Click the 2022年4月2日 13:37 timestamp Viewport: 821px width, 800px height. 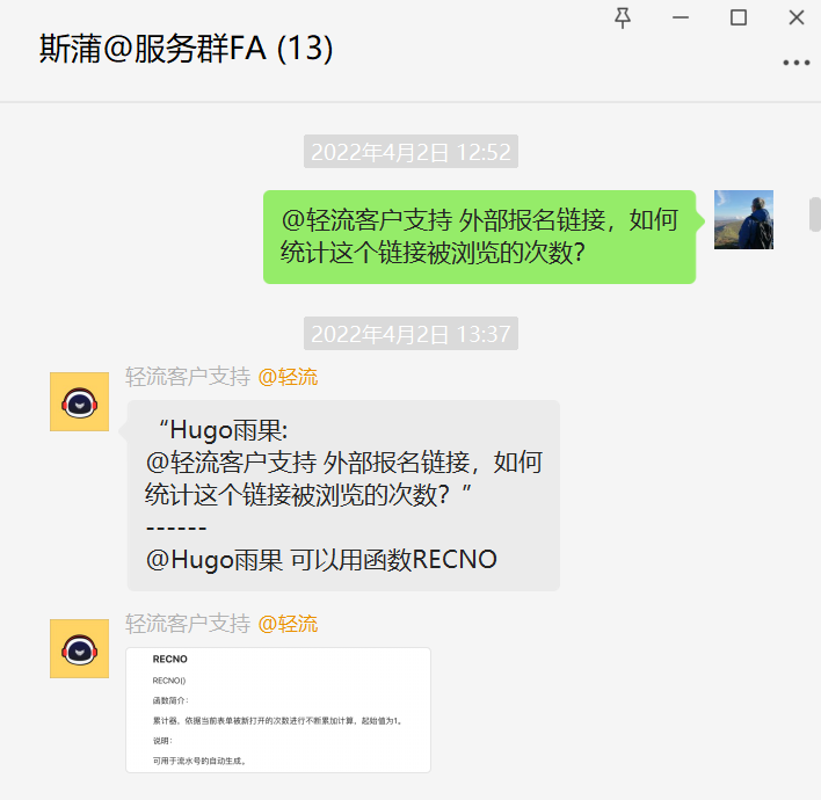[411, 334]
